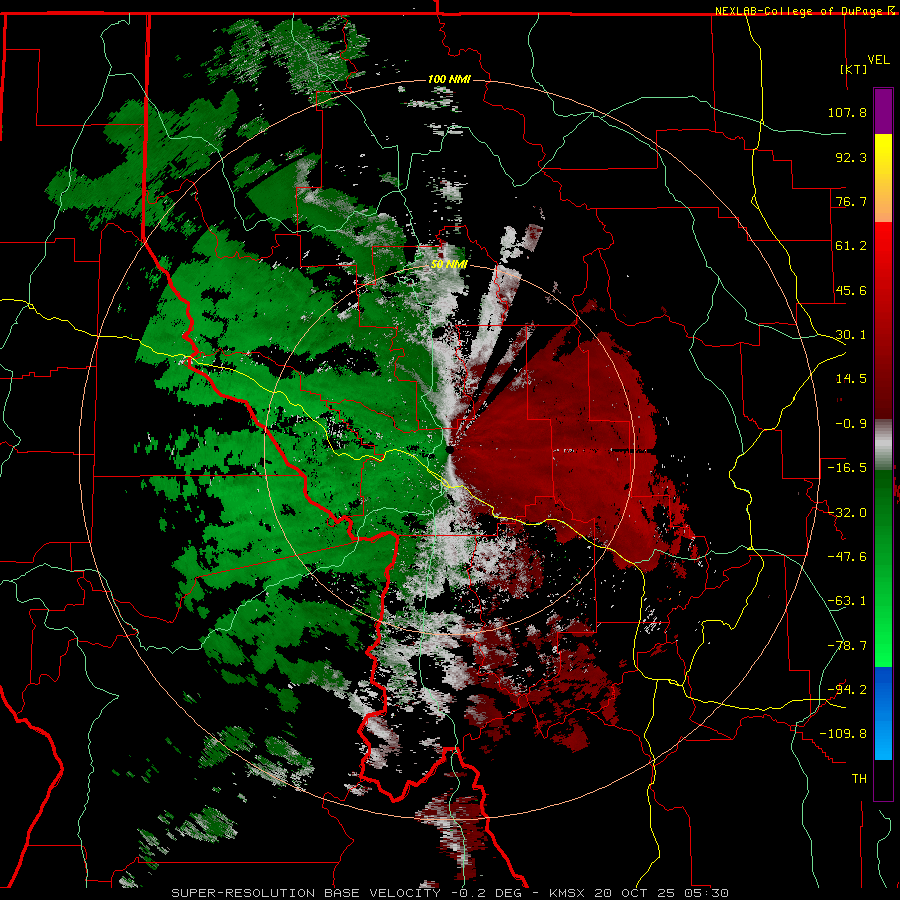Select the 30.1 legend value

click(x=851, y=335)
